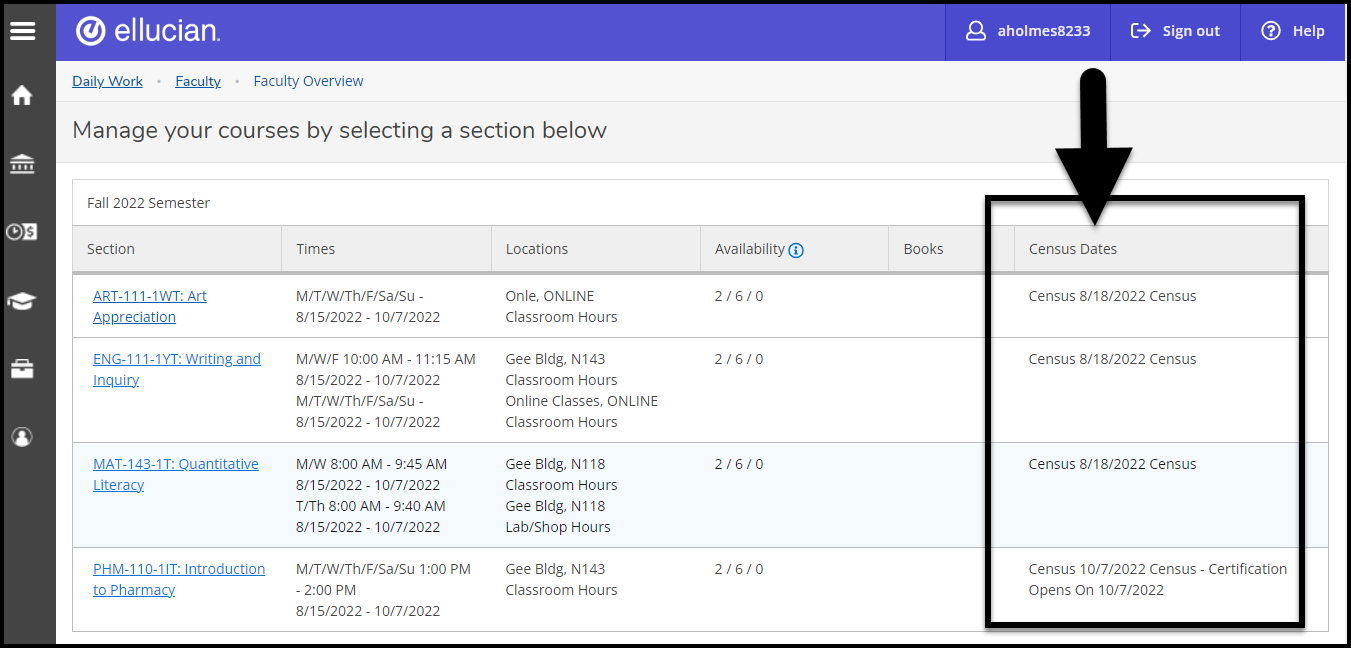Click the ART-111 availability 2 / 6 / 0
Viewport: 1351px width, 648px height.
coord(739,296)
